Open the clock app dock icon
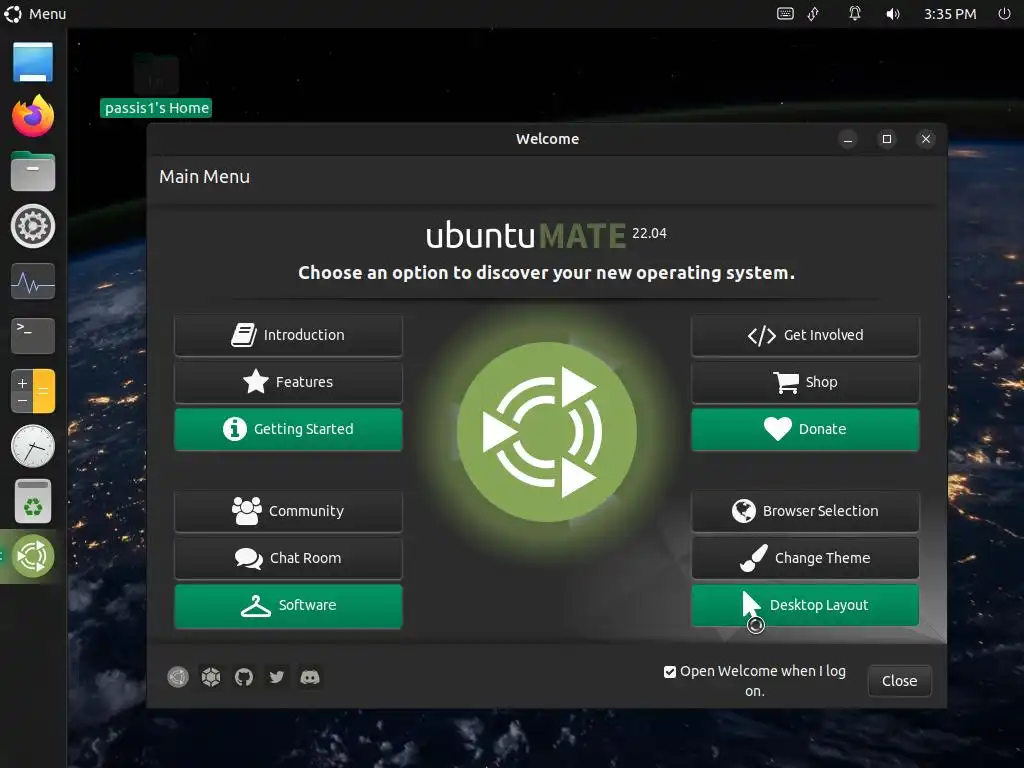This screenshot has height=768, width=1024. (x=33, y=446)
